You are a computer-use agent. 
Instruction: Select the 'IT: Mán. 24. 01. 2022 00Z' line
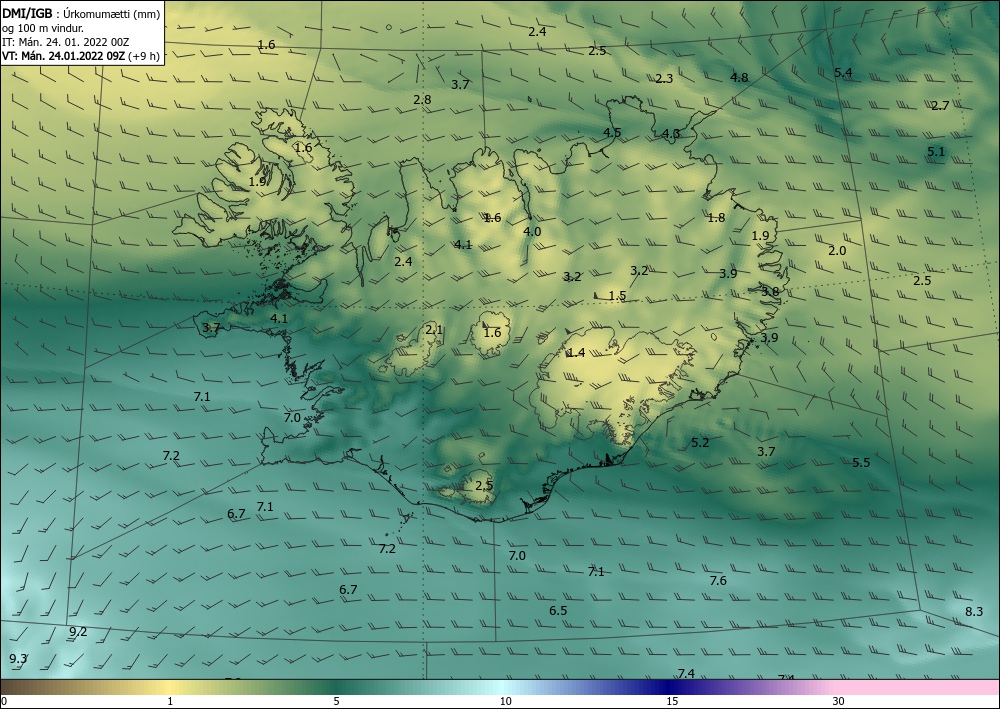click(x=66, y=42)
